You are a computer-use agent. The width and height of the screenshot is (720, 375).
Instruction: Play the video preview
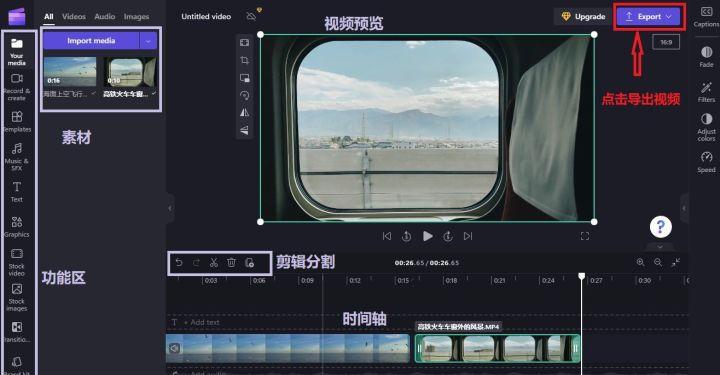click(x=428, y=236)
